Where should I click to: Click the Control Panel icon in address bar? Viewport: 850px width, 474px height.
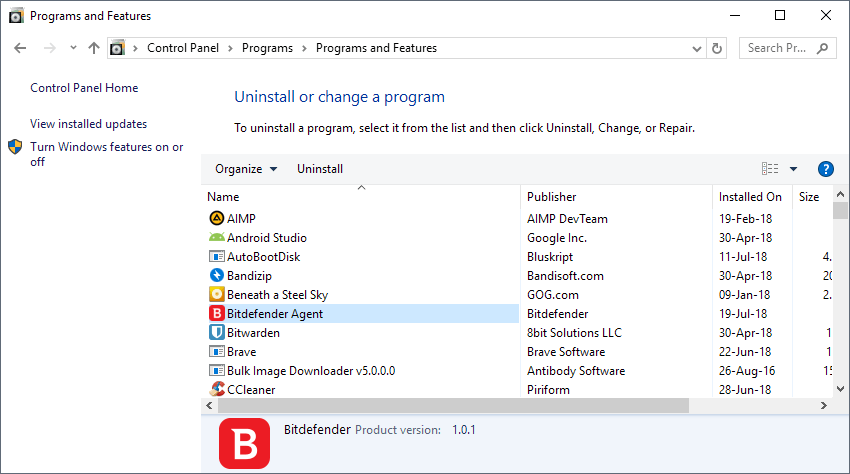(x=117, y=48)
